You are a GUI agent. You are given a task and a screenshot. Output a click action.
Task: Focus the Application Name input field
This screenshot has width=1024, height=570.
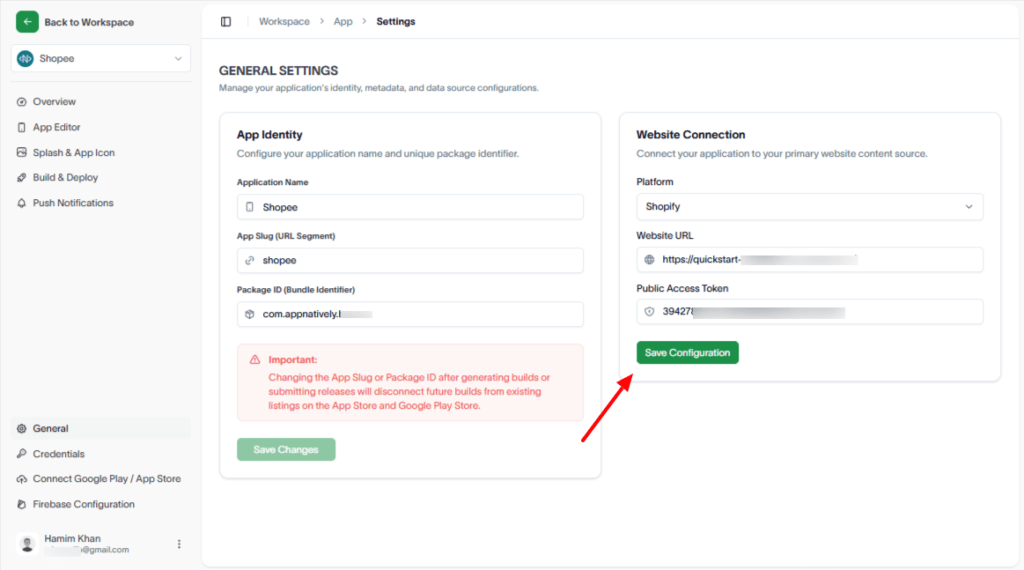pyautogui.click(x=410, y=207)
